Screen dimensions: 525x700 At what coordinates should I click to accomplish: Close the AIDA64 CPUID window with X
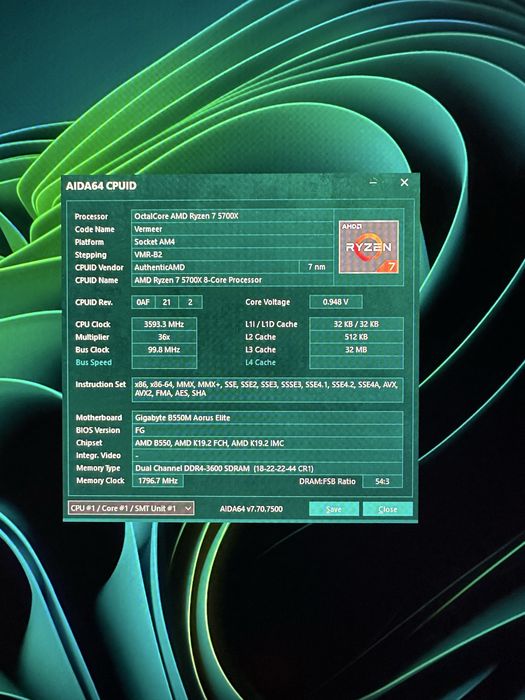[404, 182]
